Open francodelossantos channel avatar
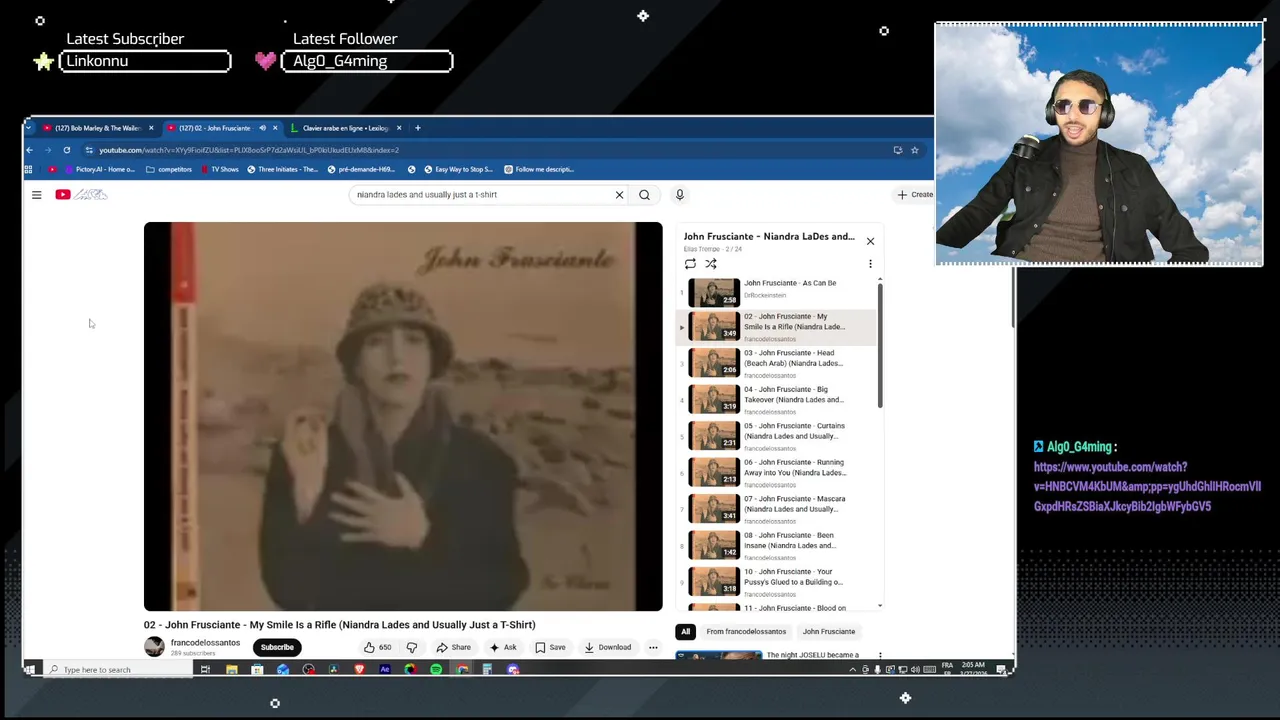Image resolution: width=1280 pixels, height=720 pixels. [x=154, y=647]
